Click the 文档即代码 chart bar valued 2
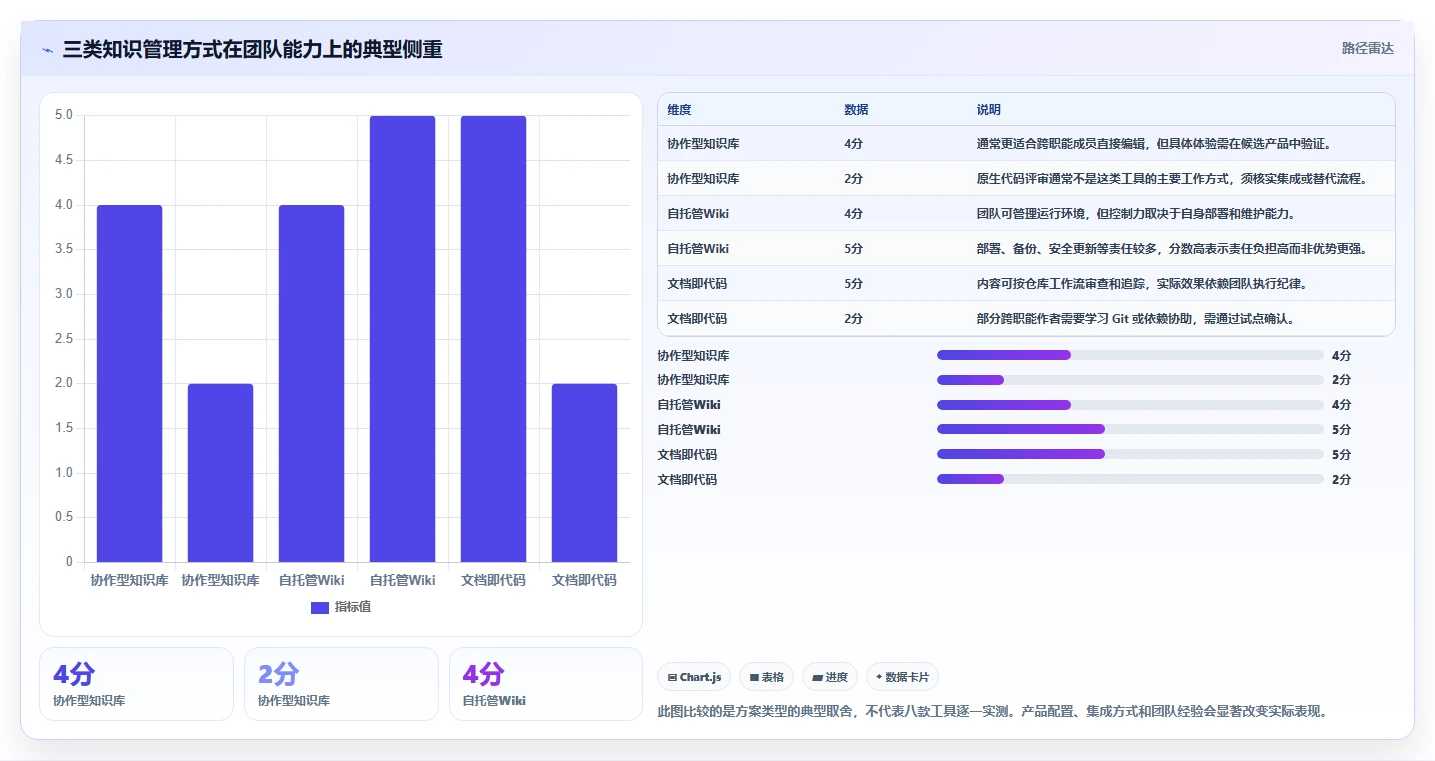 click(x=584, y=473)
